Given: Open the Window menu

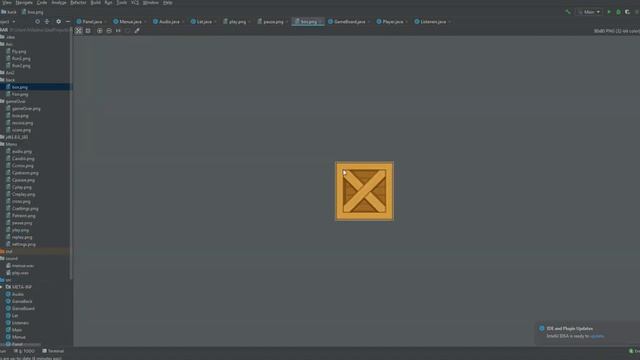Looking at the screenshot, I should tap(151, 2).
